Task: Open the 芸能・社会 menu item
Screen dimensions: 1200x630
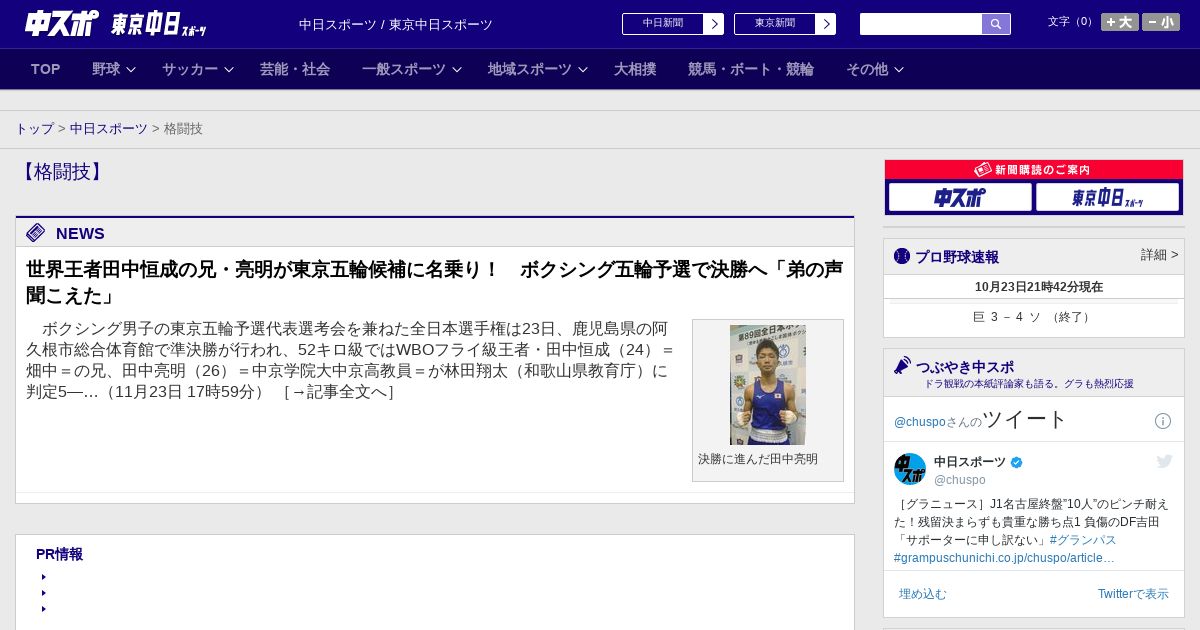Action: 295,69
